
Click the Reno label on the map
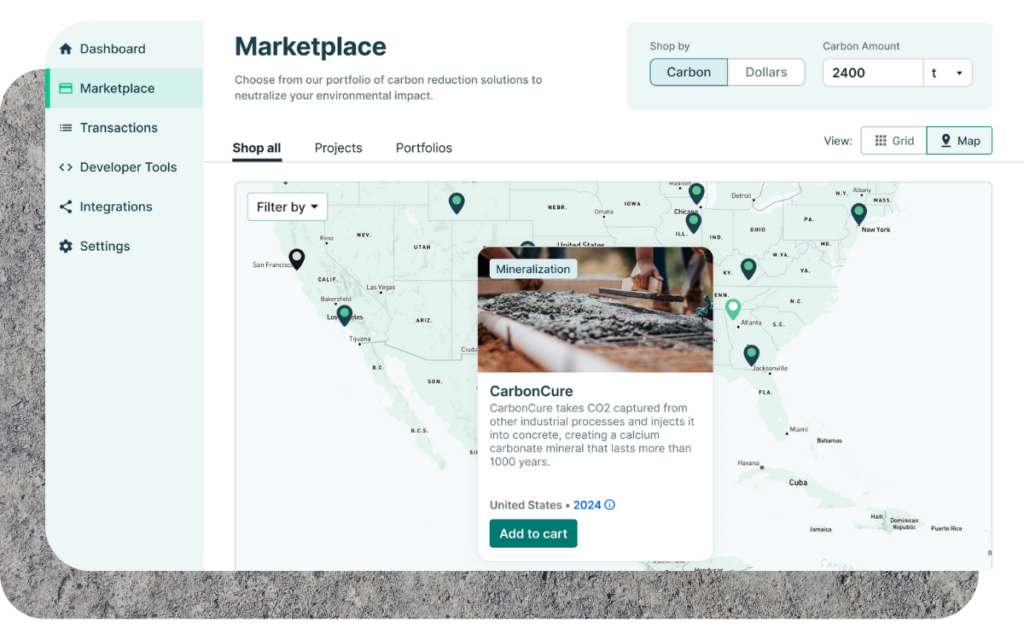tap(327, 238)
